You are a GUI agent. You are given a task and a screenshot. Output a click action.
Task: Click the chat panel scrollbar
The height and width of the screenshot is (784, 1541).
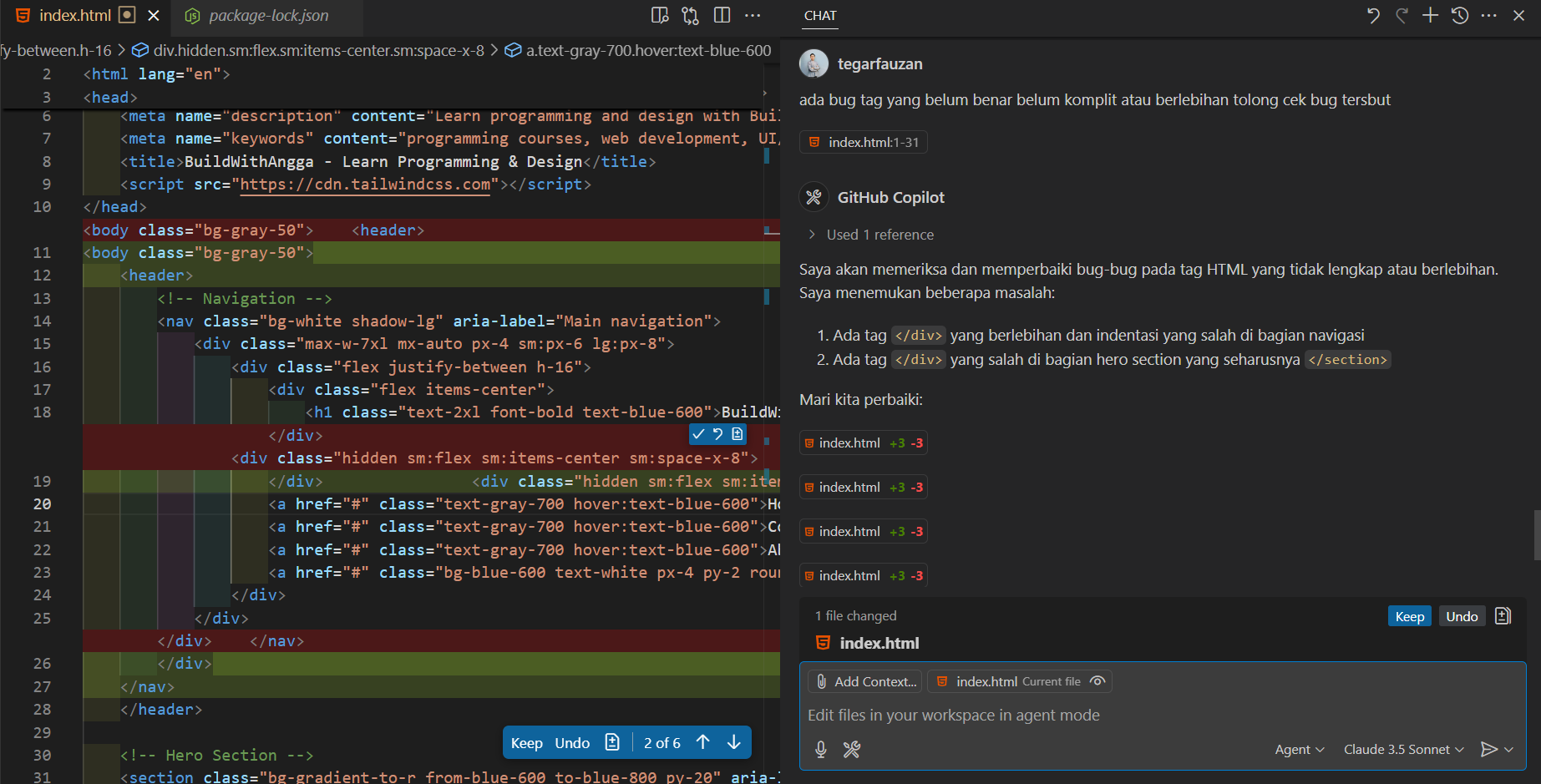point(1537,534)
